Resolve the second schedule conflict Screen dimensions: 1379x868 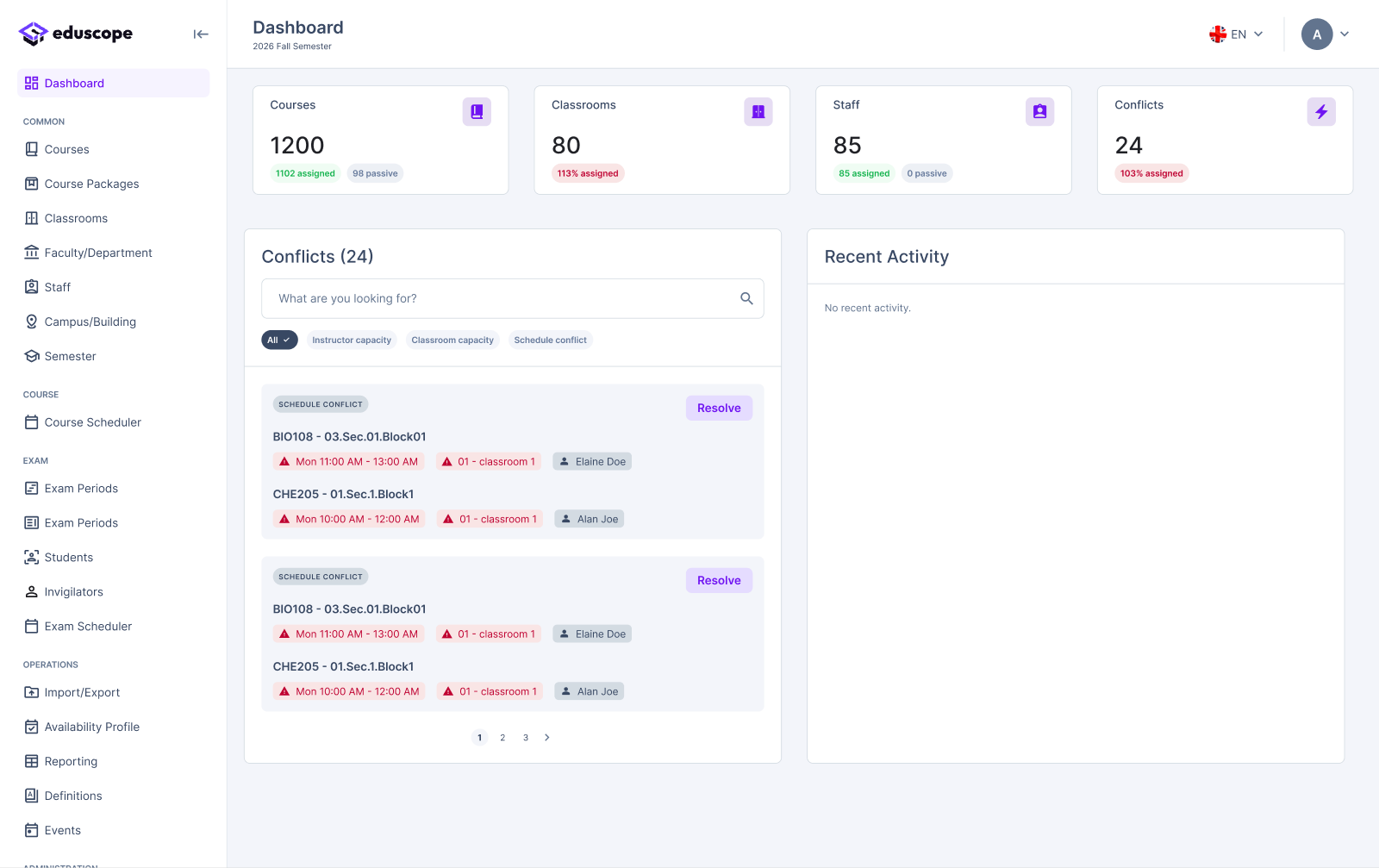(x=719, y=580)
